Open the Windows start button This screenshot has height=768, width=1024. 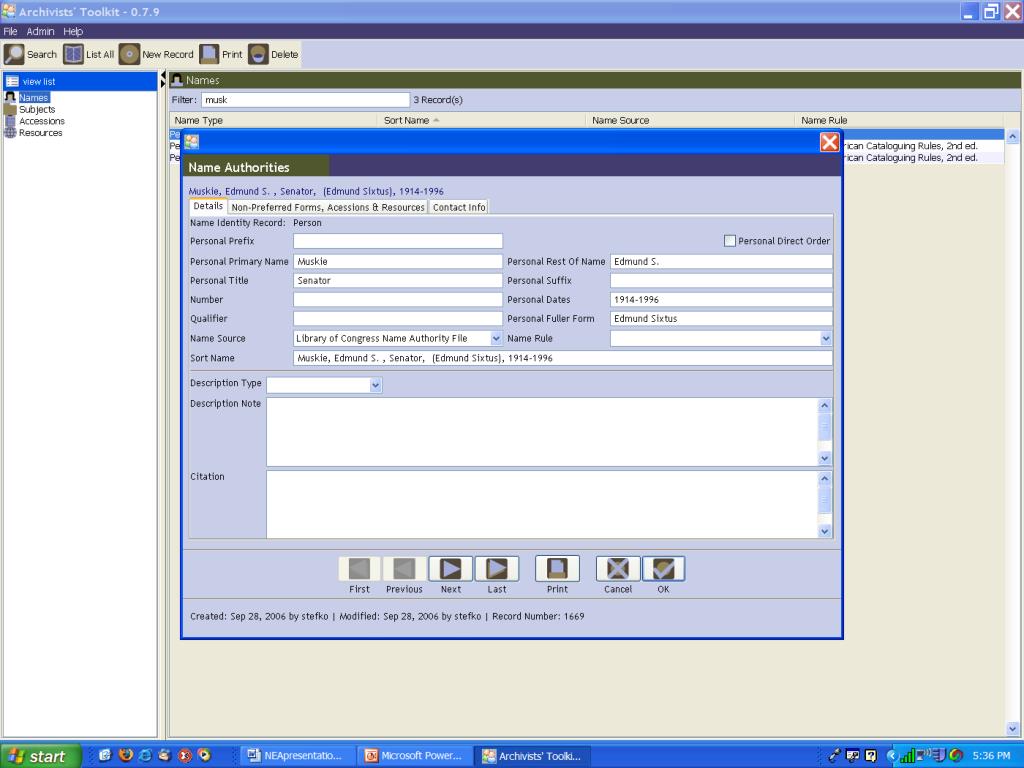(40, 756)
